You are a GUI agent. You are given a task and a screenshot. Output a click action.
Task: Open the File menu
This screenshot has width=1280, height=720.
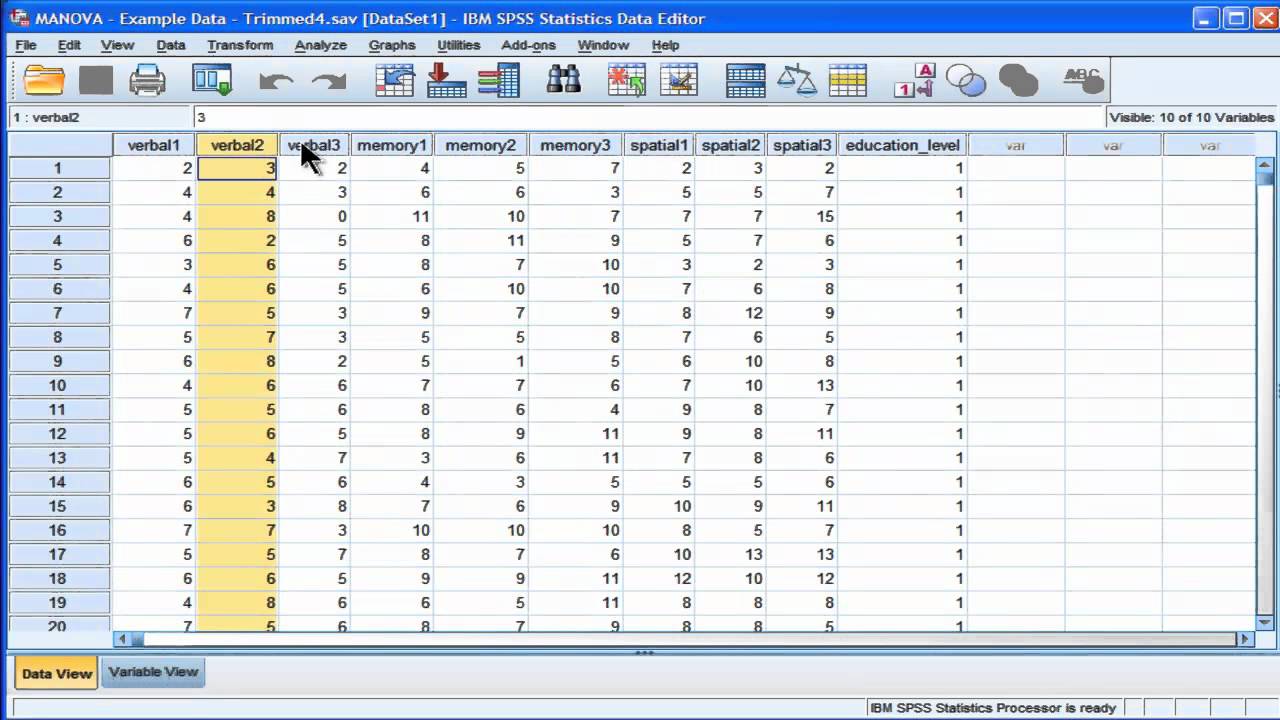tap(26, 45)
